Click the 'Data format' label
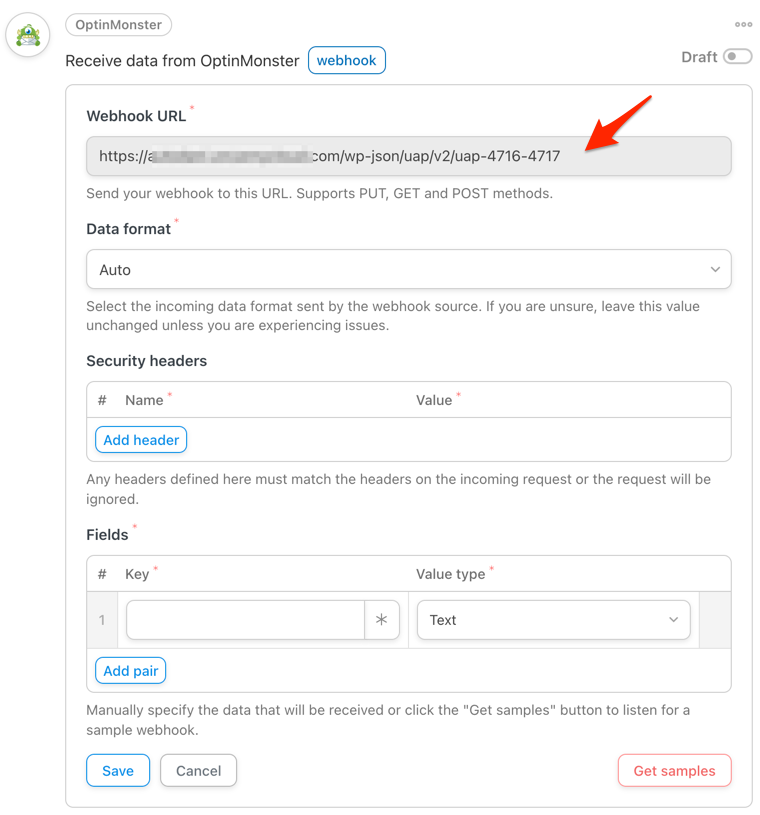760x815 pixels. (128, 229)
